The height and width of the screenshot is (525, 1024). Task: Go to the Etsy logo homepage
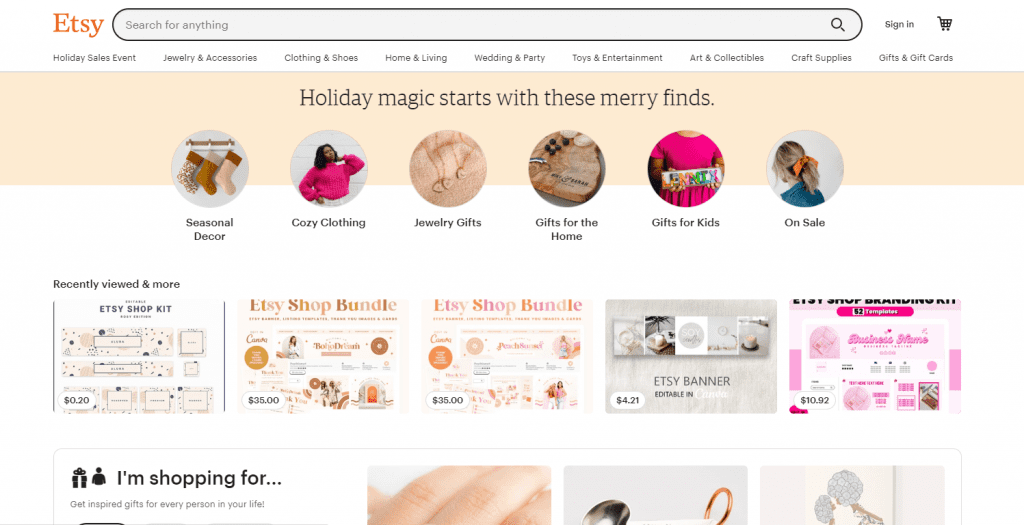click(x=78, y=25)
